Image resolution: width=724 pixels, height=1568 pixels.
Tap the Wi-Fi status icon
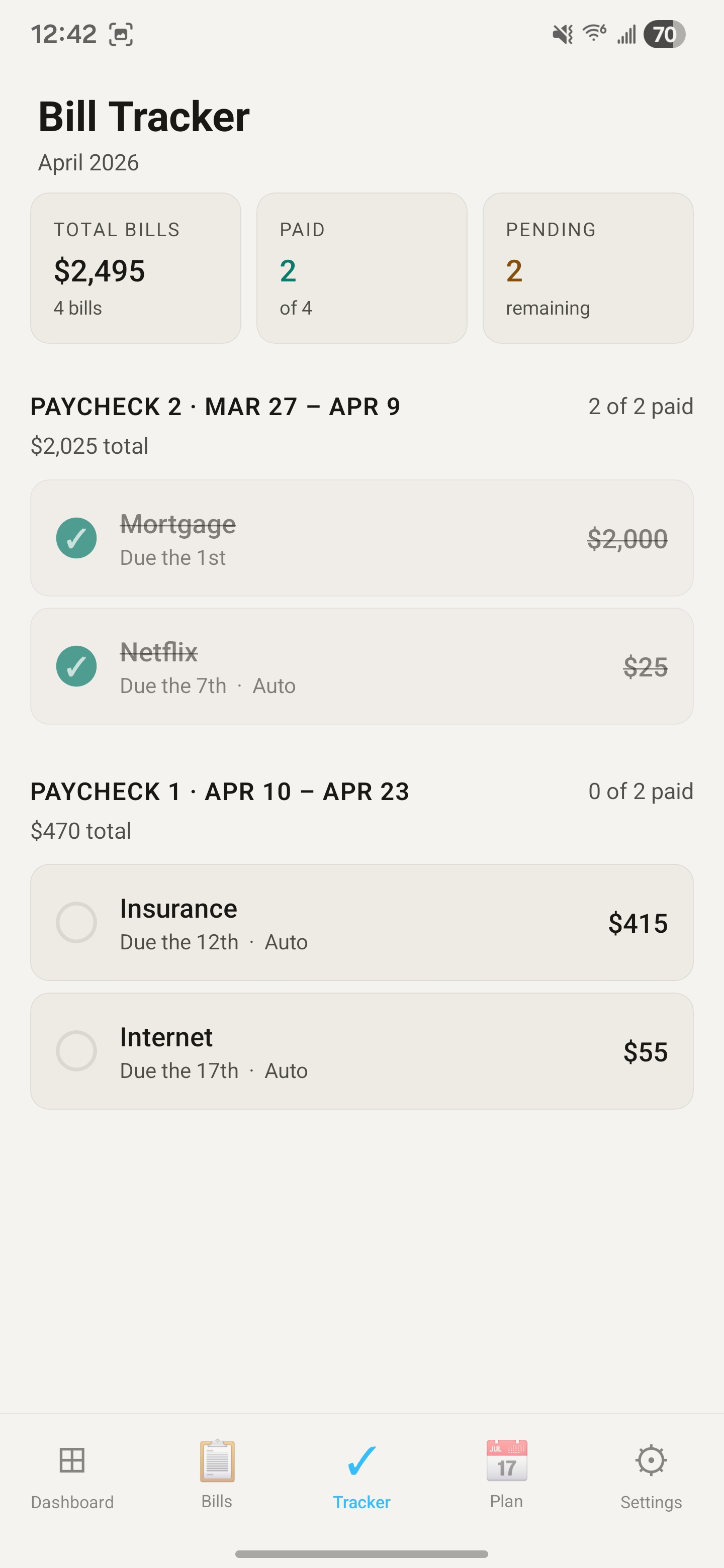tap(594, 33)
